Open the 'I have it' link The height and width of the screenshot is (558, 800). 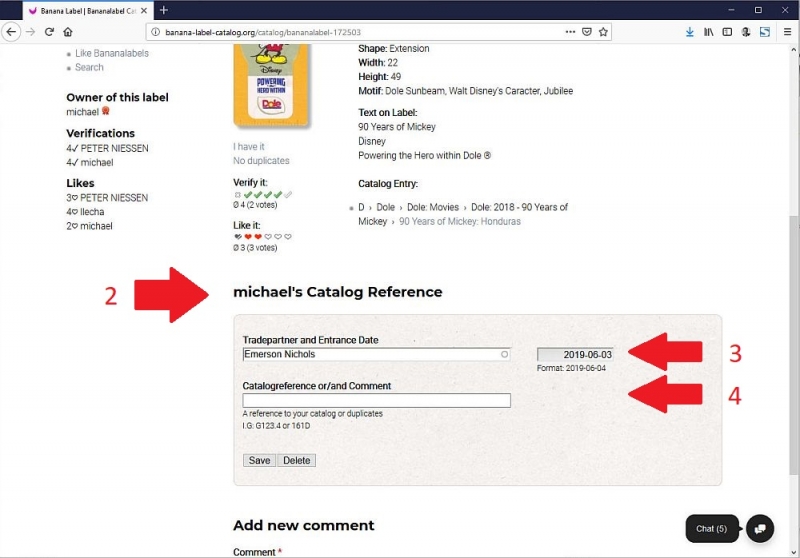[250, 147]
